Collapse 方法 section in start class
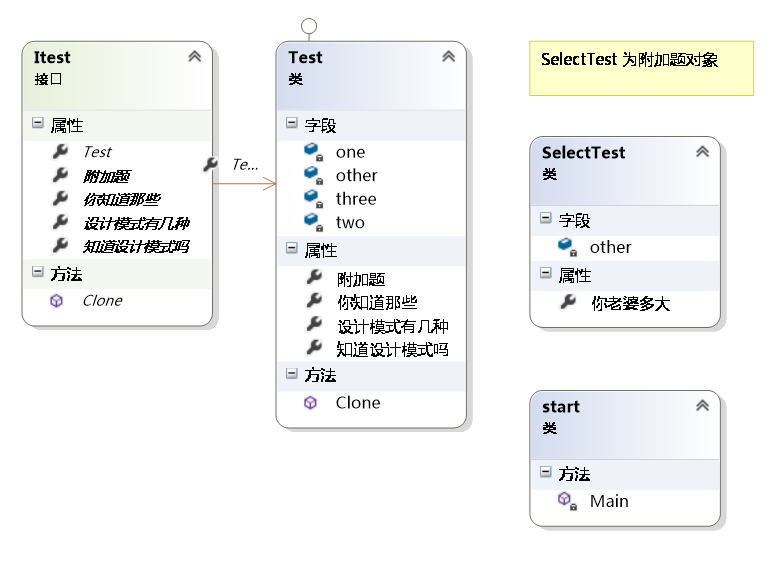The width and height of the screenshot is (784, 574). (x=546, y=472)
